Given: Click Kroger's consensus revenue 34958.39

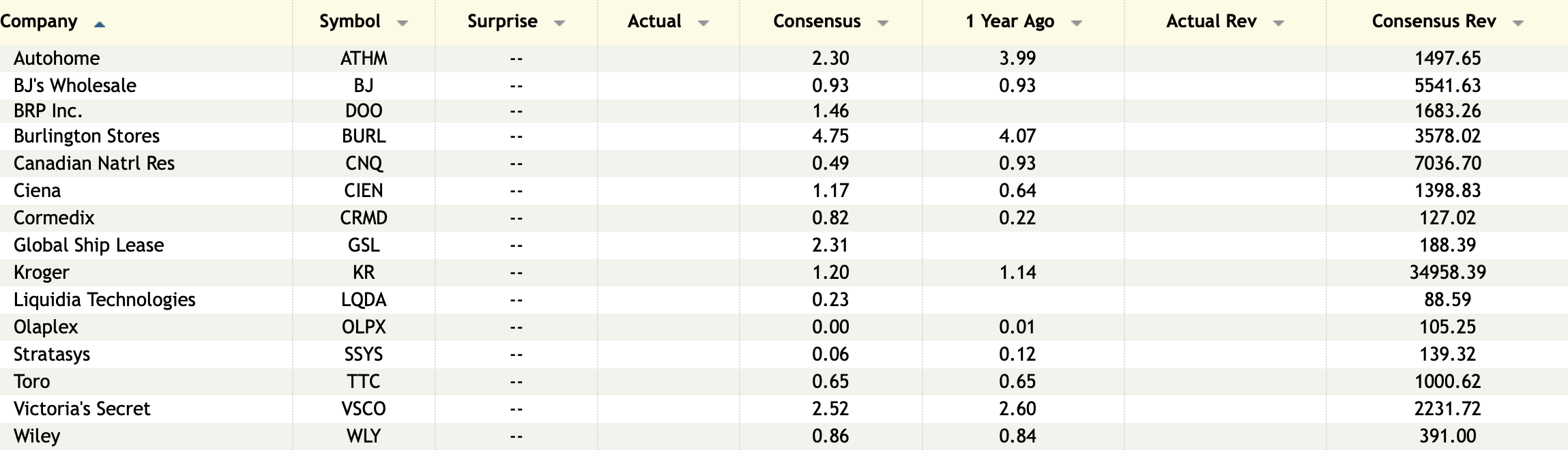Looking at the screenshot, I should click(1447, 273).
